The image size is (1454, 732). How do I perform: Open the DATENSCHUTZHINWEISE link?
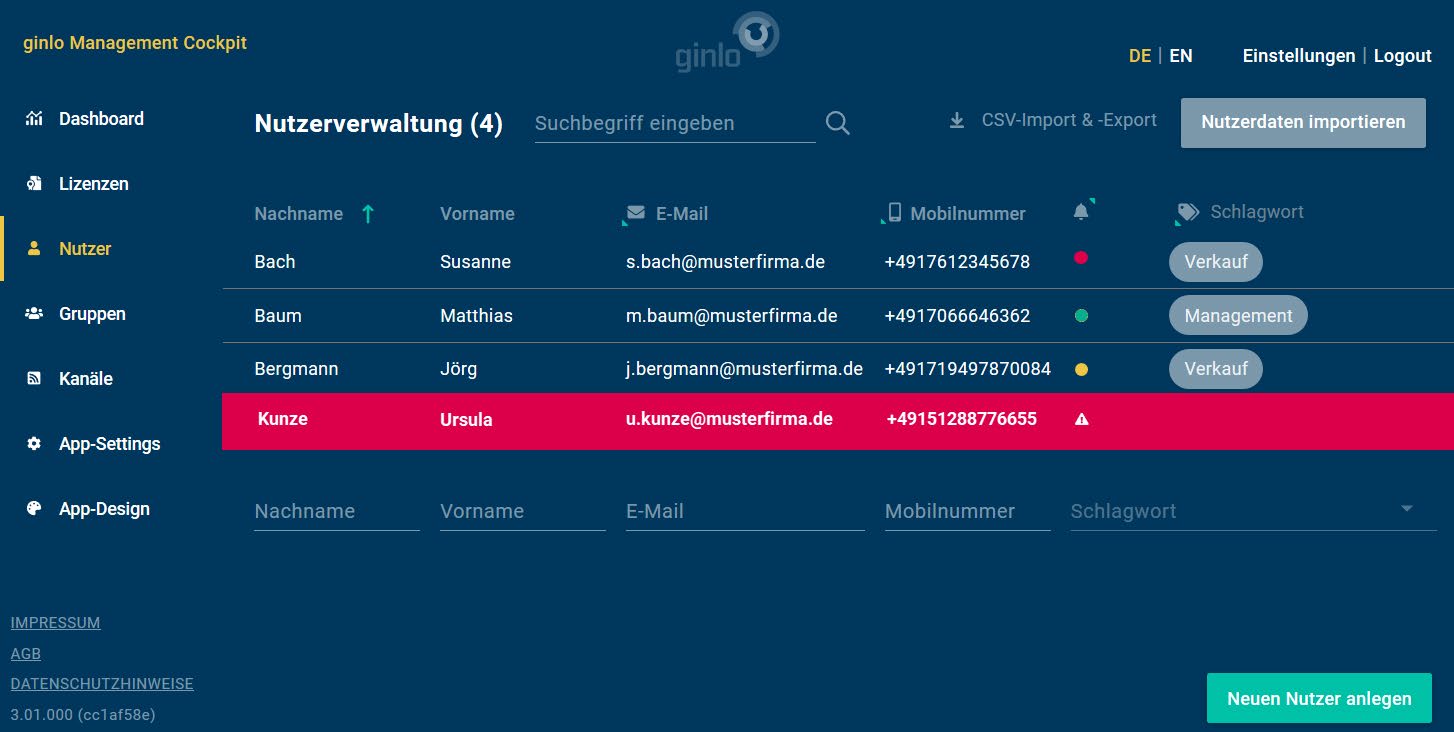coord(102,684)
